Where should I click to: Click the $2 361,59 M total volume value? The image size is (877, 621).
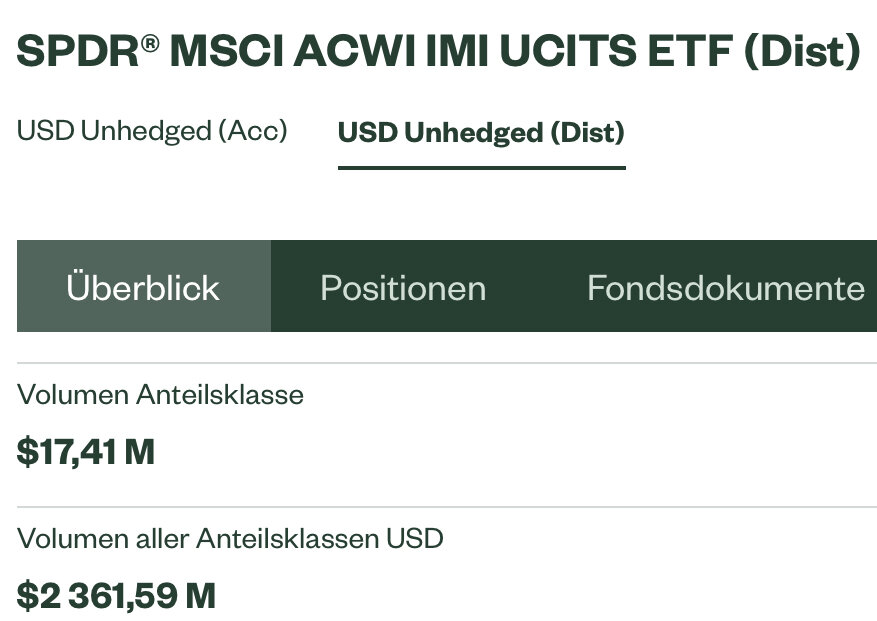(116, 596)
